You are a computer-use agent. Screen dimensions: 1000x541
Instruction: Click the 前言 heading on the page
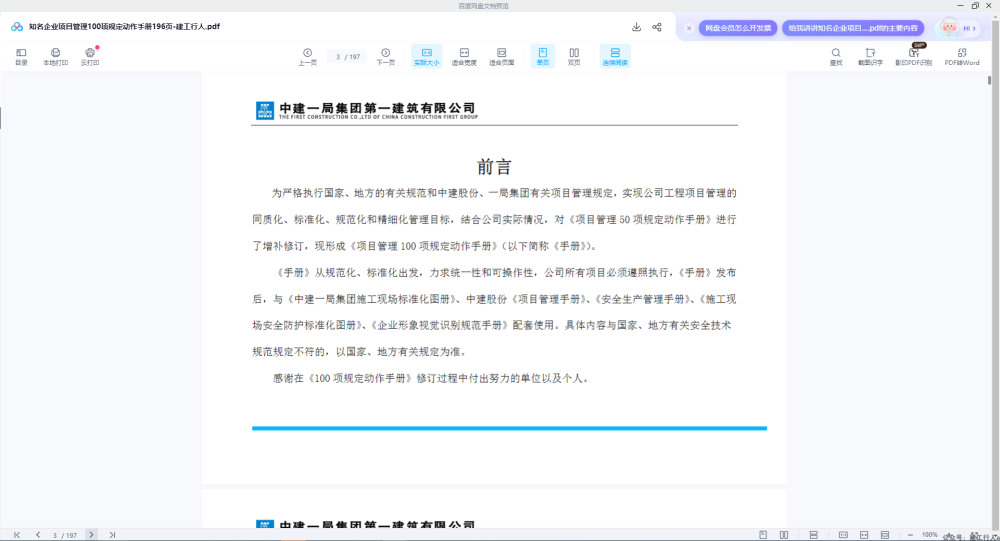pos(494,167)
